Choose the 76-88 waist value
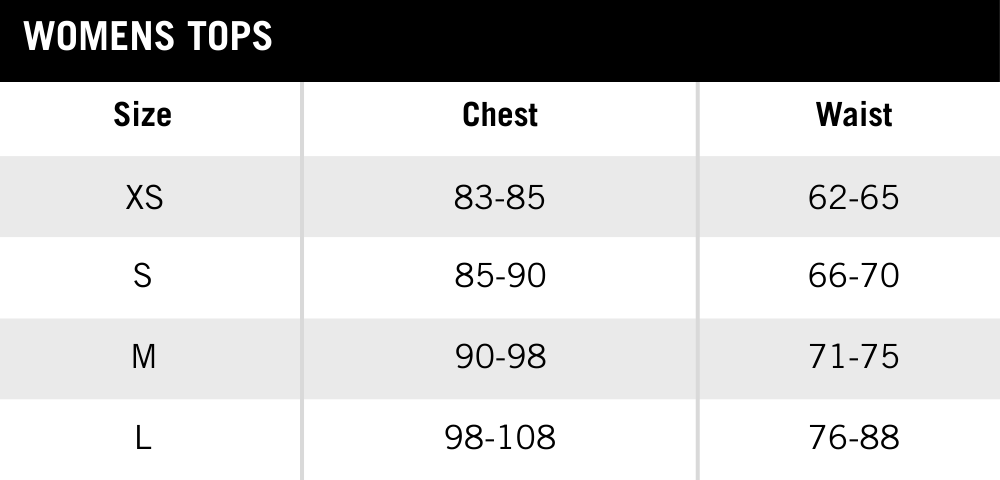1000x480 pixels. [x=854, y=437]
